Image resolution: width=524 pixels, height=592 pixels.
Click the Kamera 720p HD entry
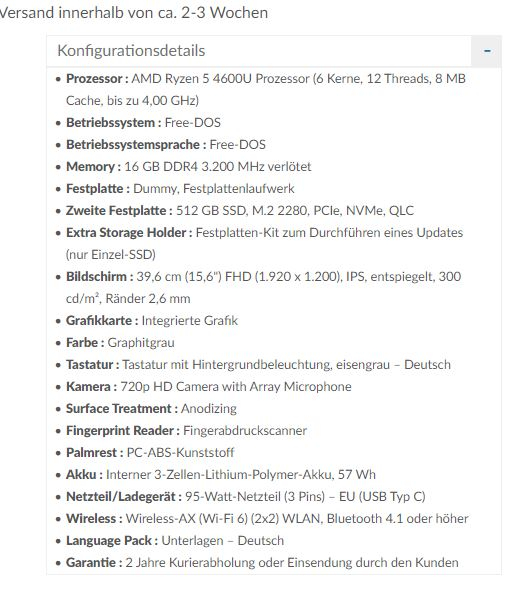point(208,387)
